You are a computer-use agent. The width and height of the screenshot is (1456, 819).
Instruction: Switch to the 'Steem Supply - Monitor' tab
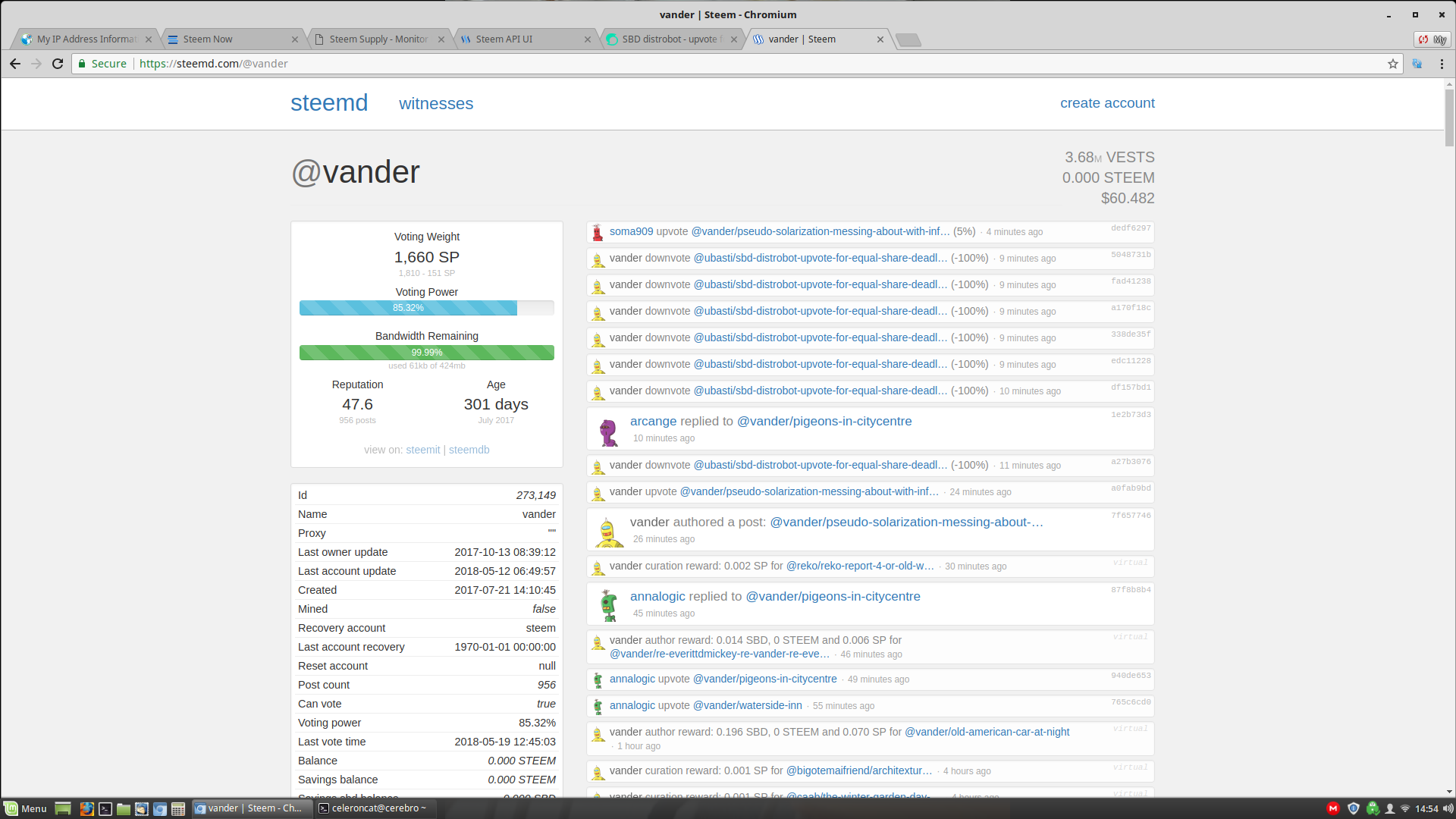point(378,39)
